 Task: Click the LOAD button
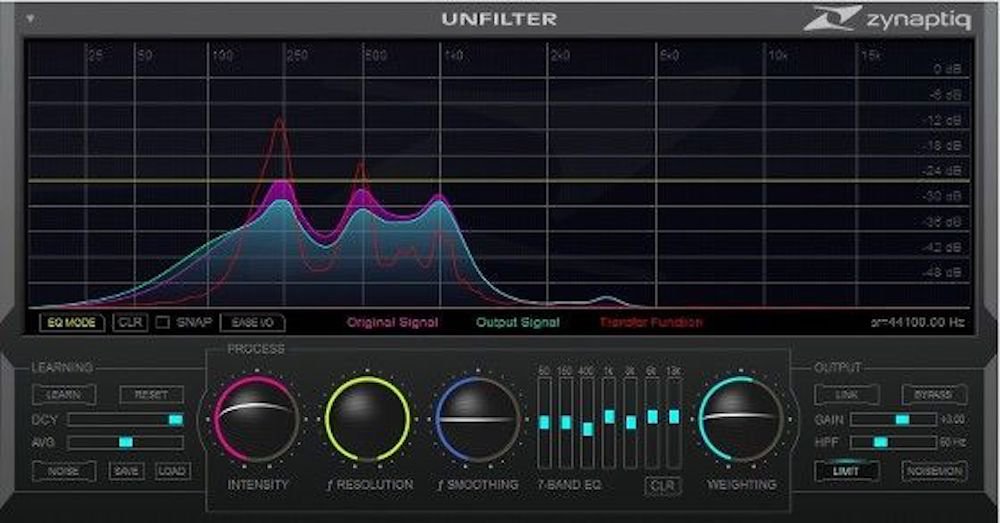click(x=173, y=470)
